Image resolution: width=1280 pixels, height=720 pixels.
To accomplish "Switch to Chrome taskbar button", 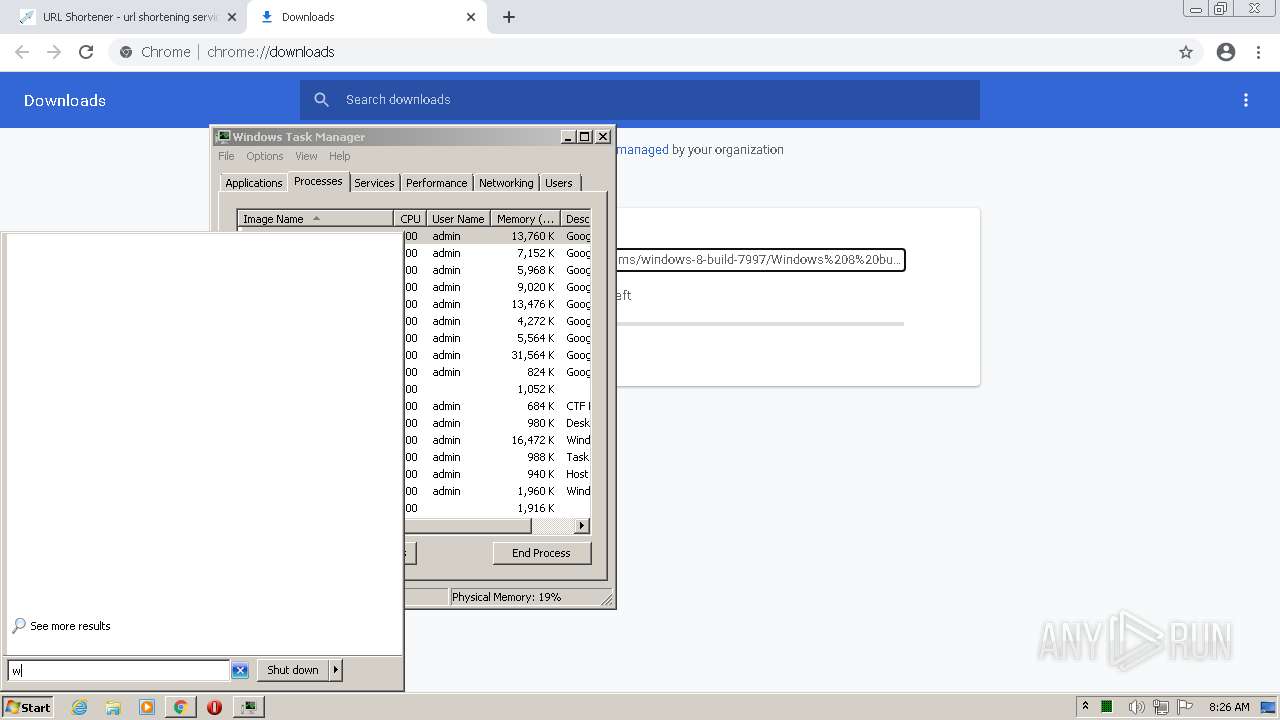I will point(181,707).
